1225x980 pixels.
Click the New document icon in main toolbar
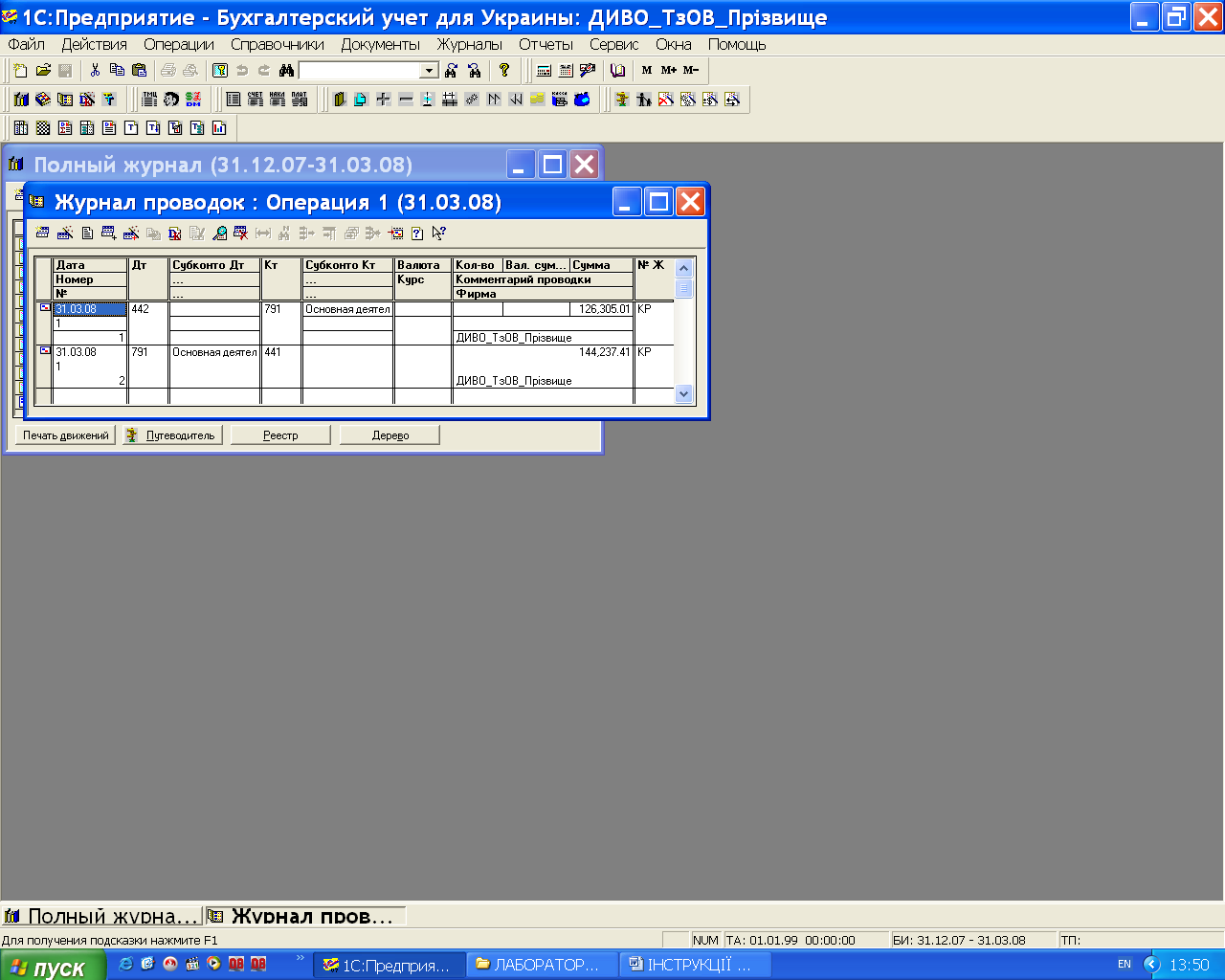click(20, 70)
